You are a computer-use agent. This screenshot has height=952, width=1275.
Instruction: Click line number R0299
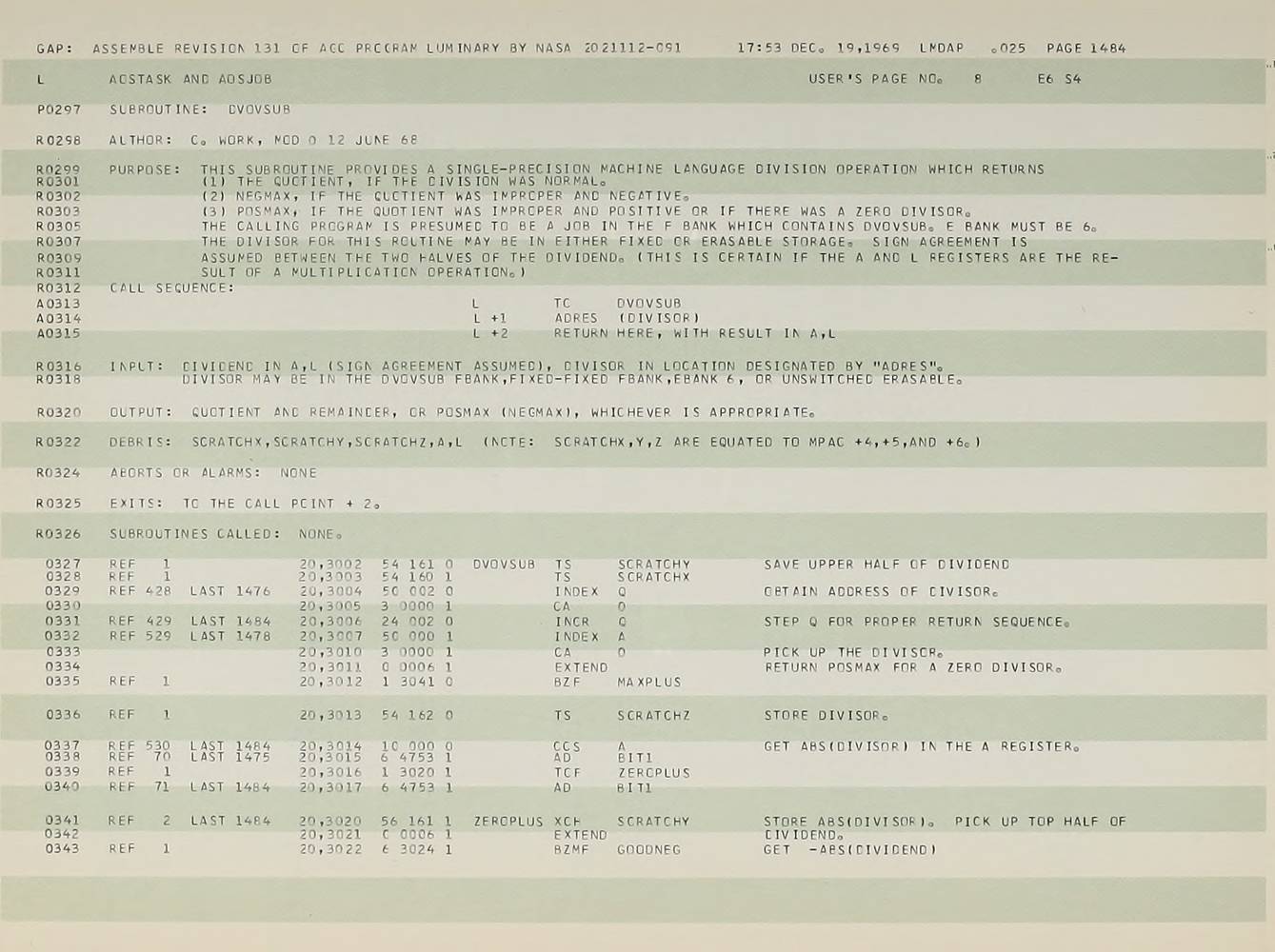coord(59,169)
